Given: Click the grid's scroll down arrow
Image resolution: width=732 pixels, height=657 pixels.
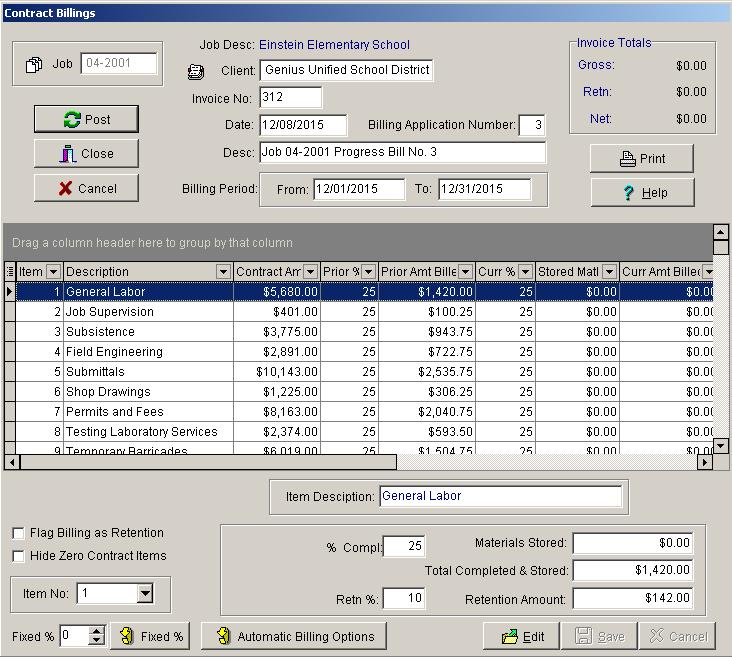Looking at the screenshot, I should pyautogui.click(x=721, y=446).
